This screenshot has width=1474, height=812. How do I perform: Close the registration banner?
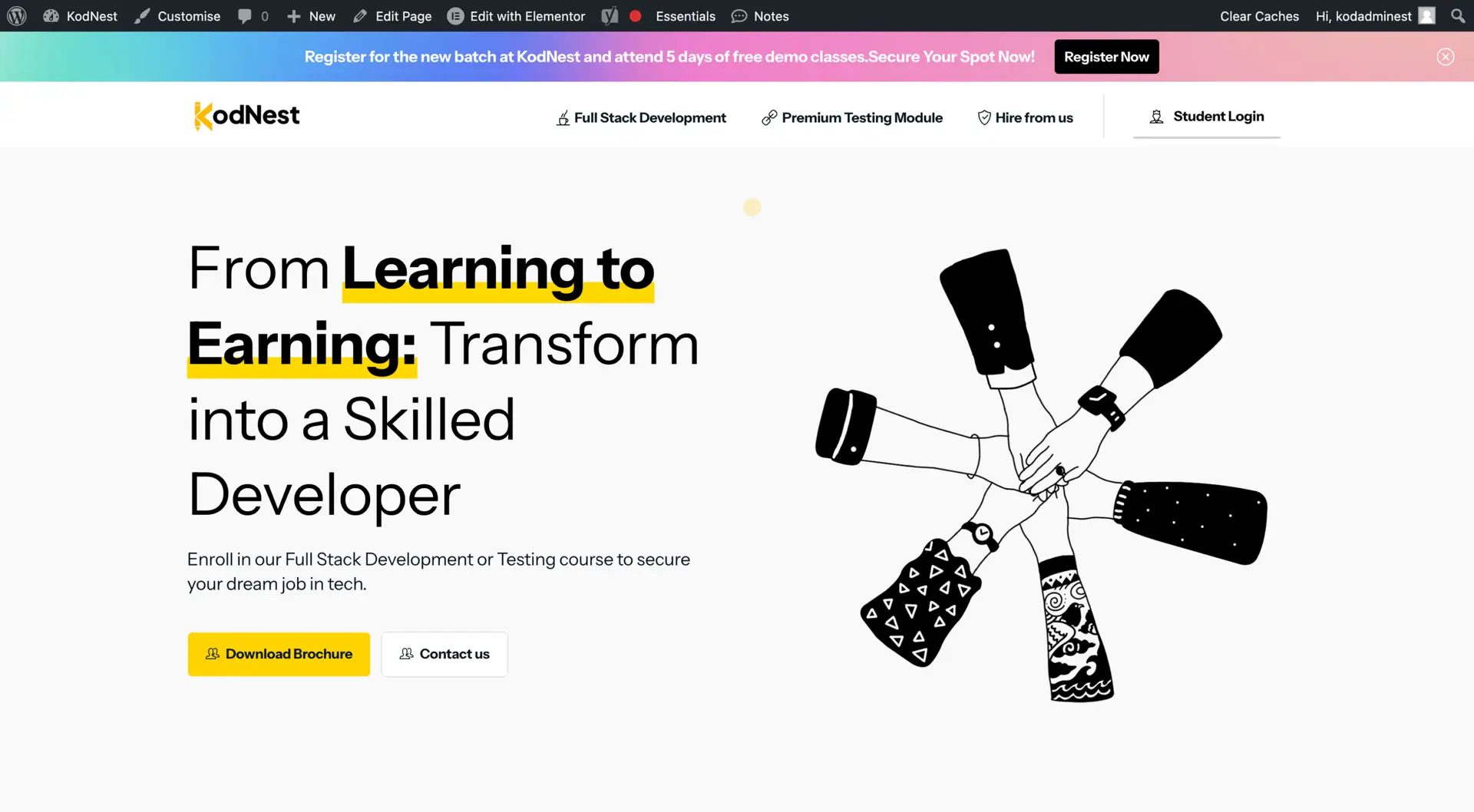click(x=1446, y=57)
